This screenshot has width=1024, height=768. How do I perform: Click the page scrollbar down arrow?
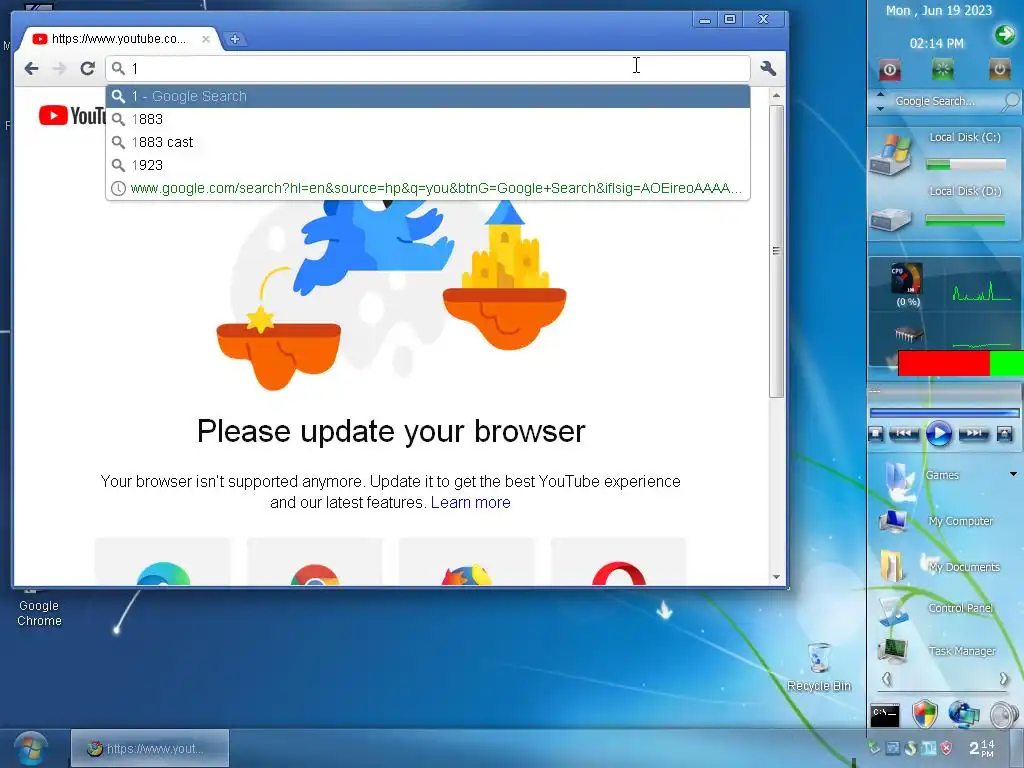(x=776, y=577)
